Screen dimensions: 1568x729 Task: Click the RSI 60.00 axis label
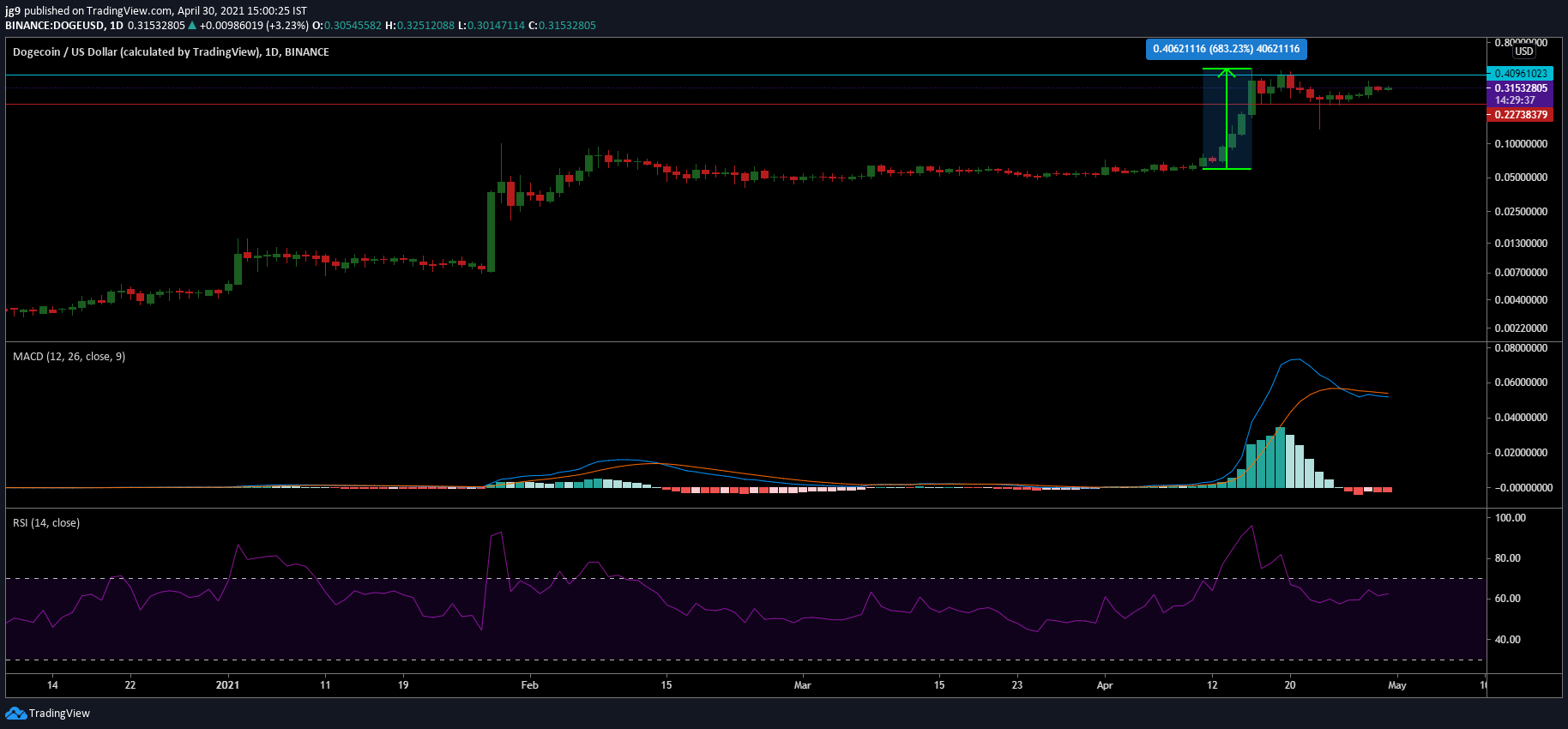[x=1508, y=599]
